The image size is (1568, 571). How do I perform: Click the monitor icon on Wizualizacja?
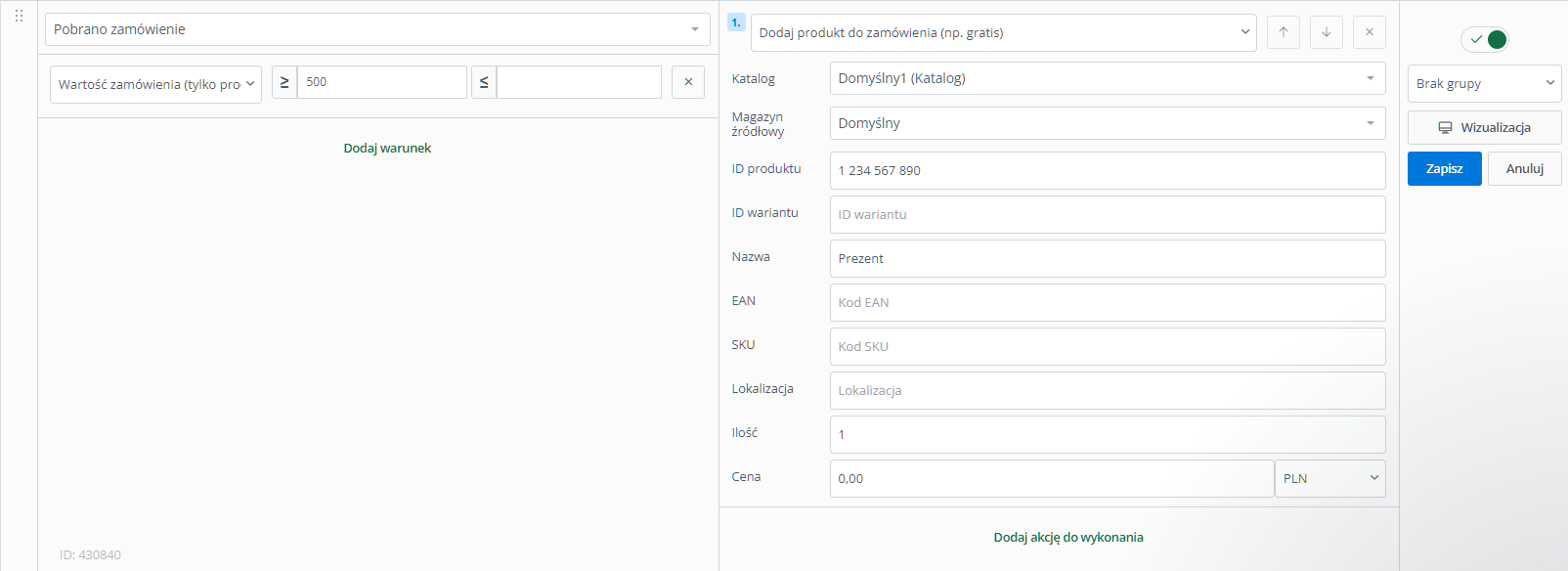1445,128
